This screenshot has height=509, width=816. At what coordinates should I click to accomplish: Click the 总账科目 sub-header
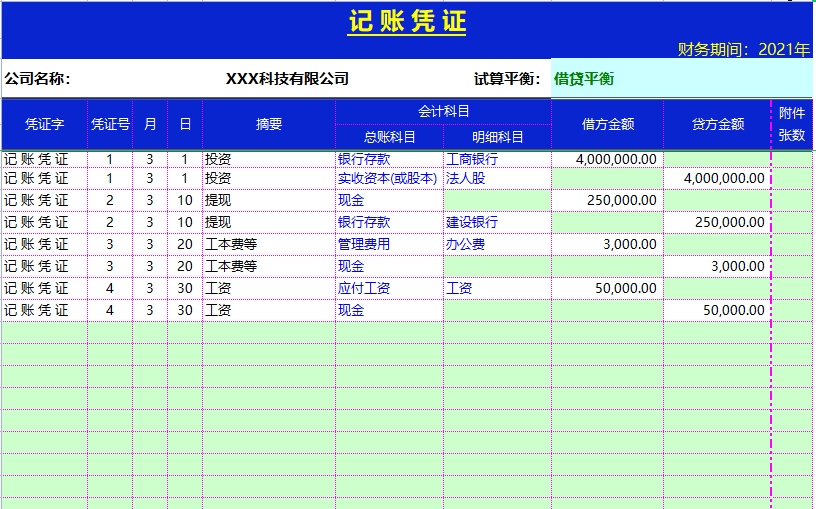coord(389,137)
